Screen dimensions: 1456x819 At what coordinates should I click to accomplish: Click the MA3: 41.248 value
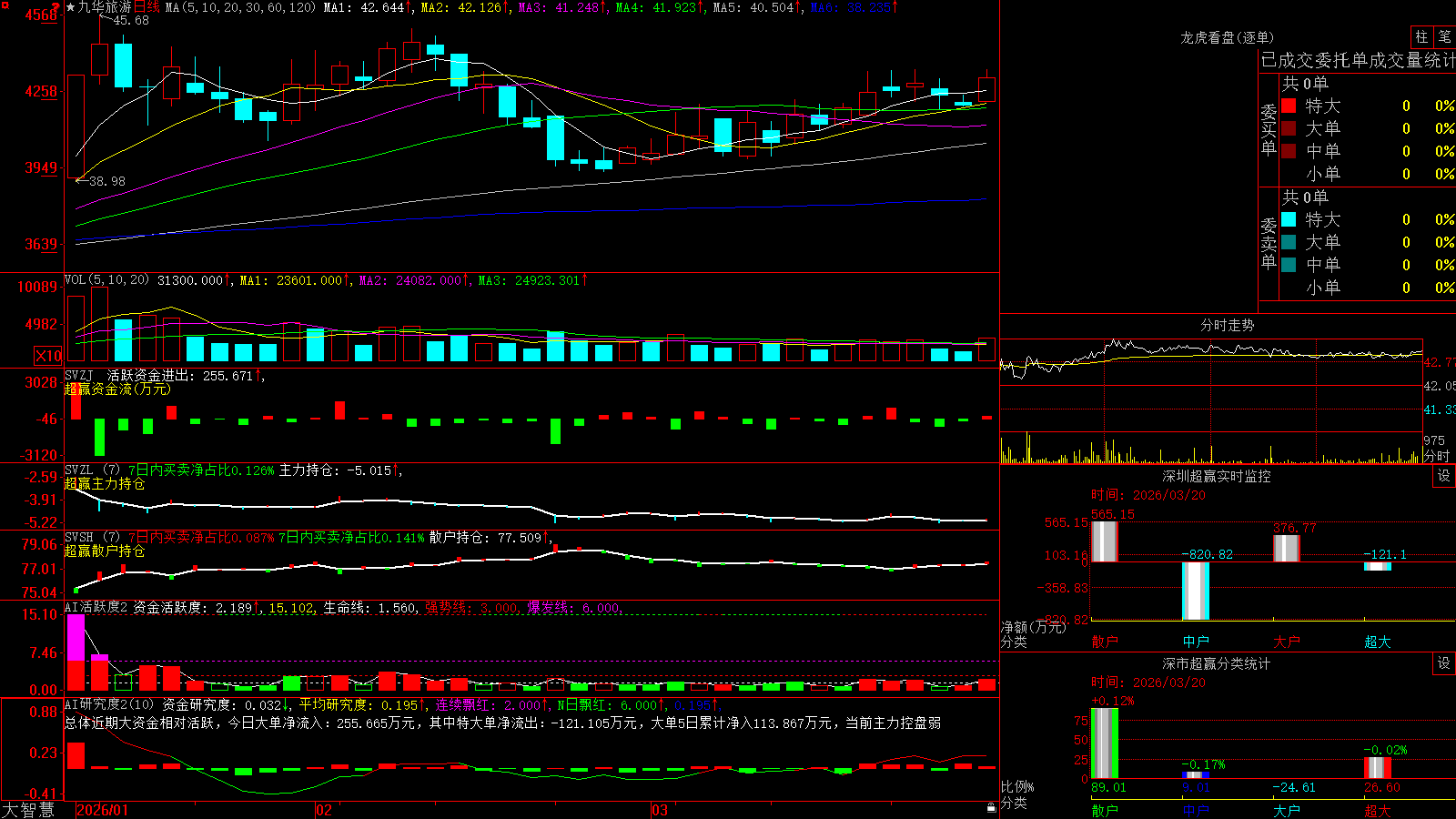(x=561, y=7)
